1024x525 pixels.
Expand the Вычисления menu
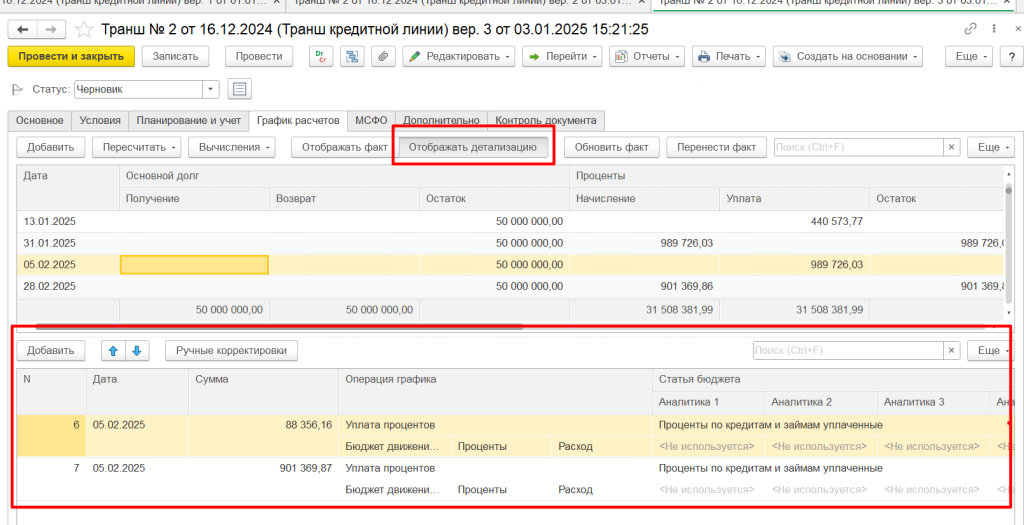(x=231, y=147)
